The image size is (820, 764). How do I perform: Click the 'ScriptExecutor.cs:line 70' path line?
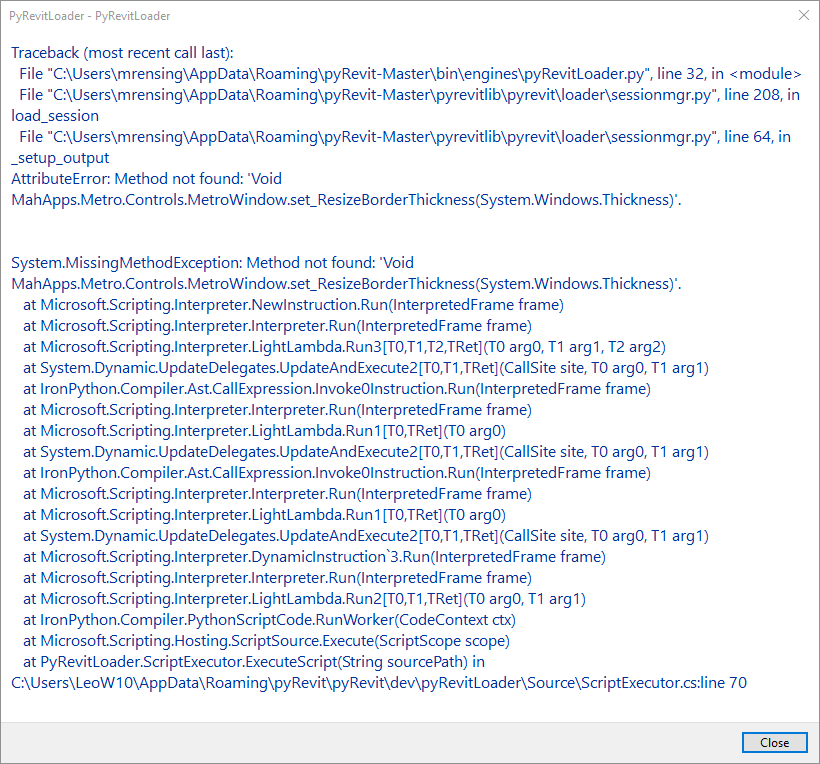point(379,683)
